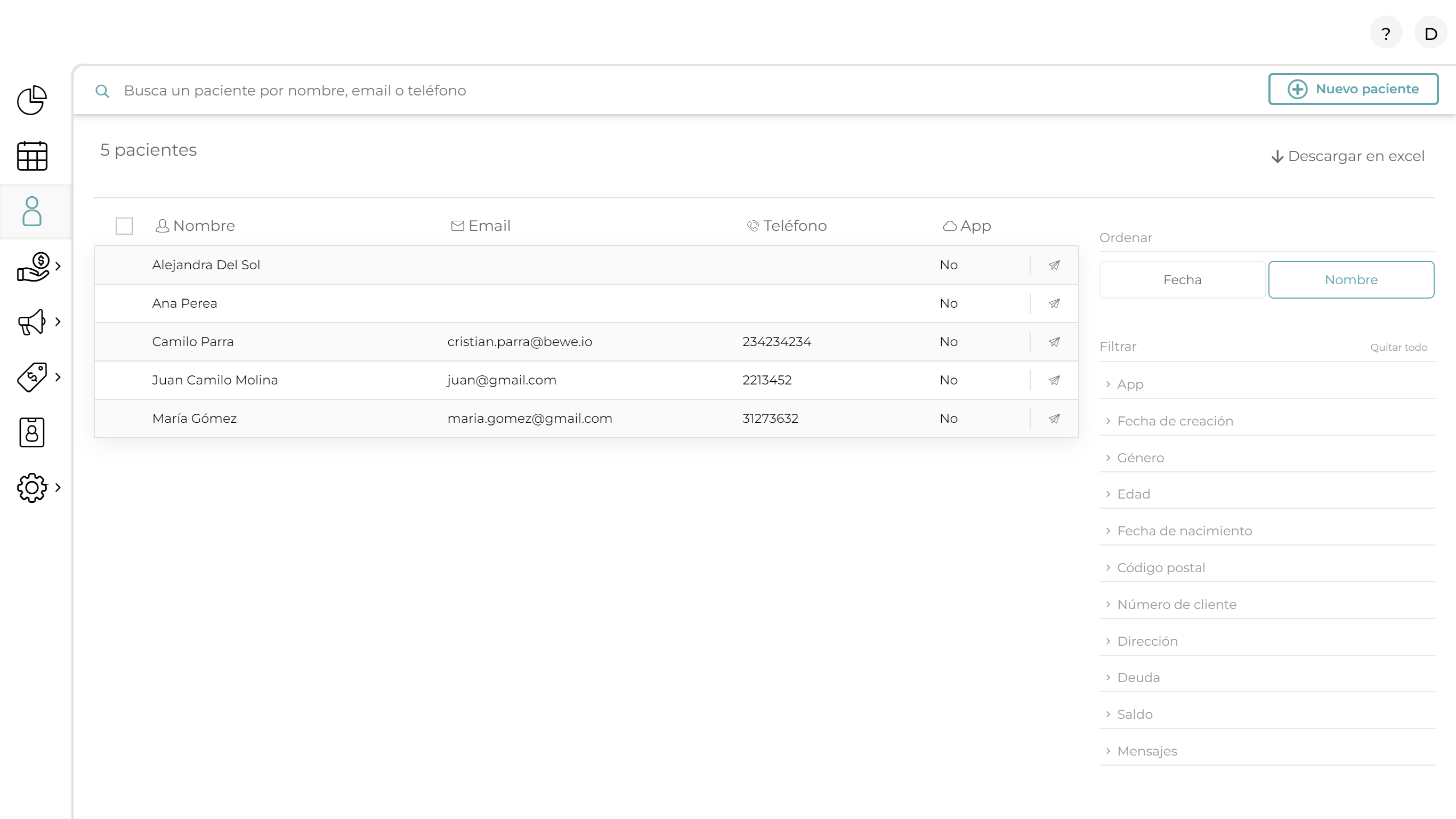The width and height of the screenshot is (1456, 819).
Task: Expand the Mensajes filter
Action: click(x=1267, y=751)
